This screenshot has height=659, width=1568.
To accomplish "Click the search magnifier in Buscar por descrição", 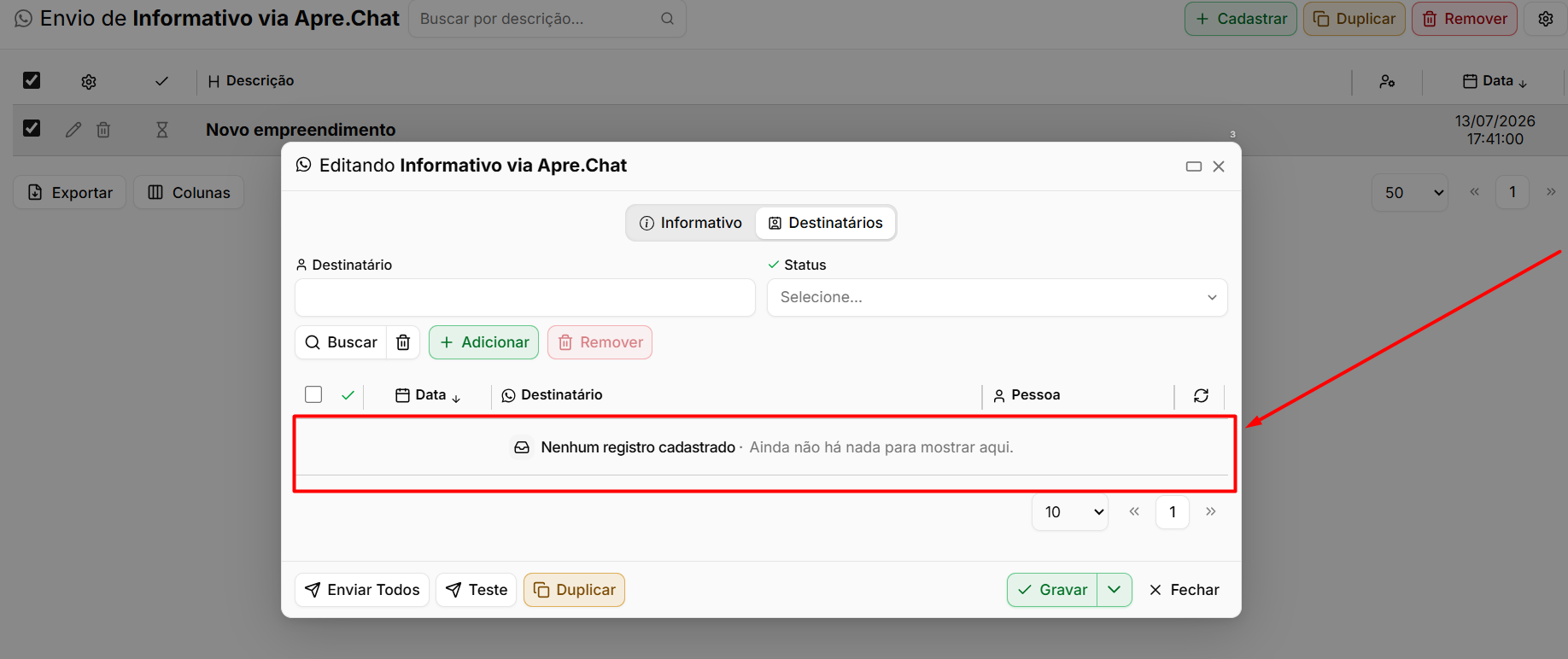I will click(x=668, y=19).
